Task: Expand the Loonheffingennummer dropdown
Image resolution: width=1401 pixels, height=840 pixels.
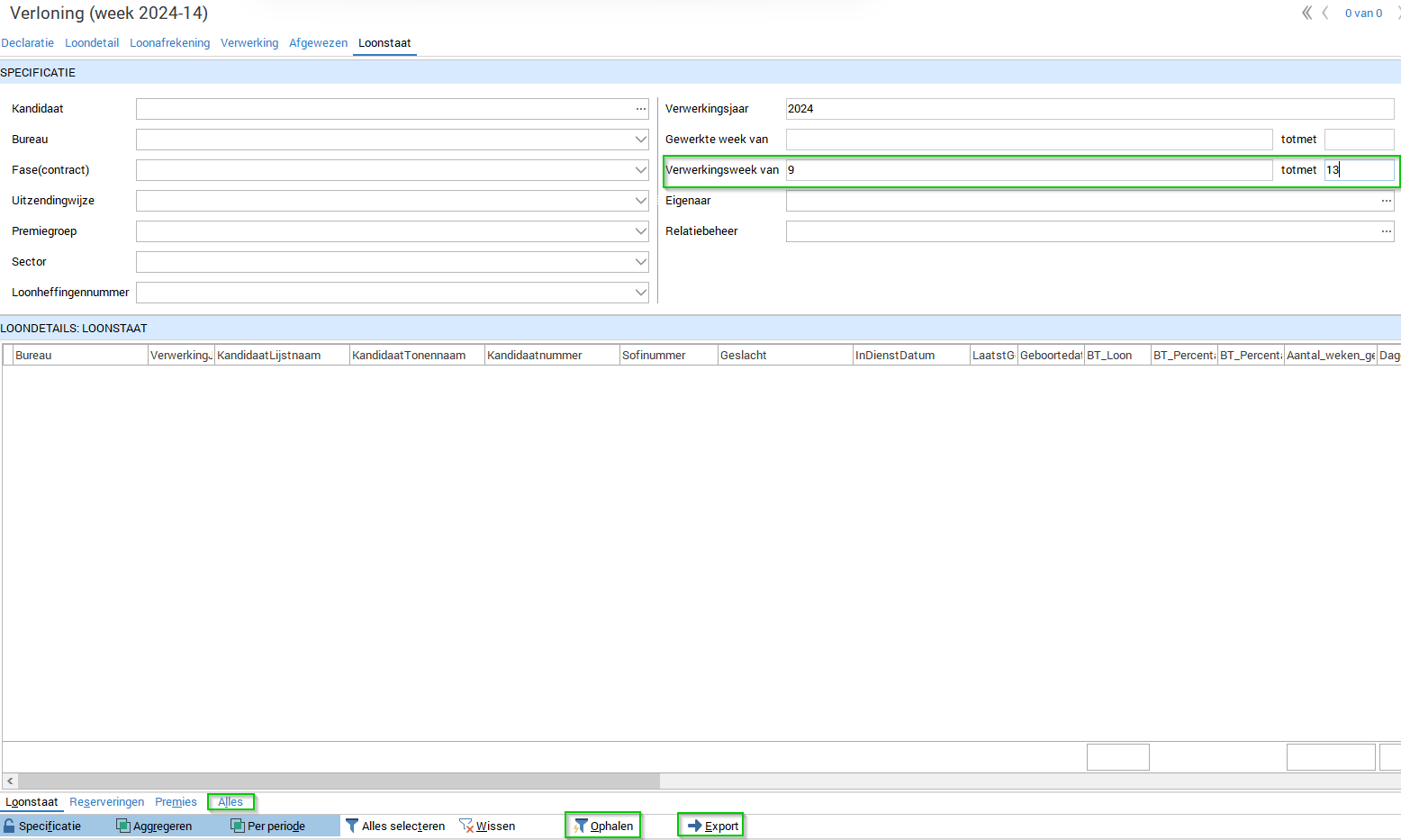Action: point(640,293)
